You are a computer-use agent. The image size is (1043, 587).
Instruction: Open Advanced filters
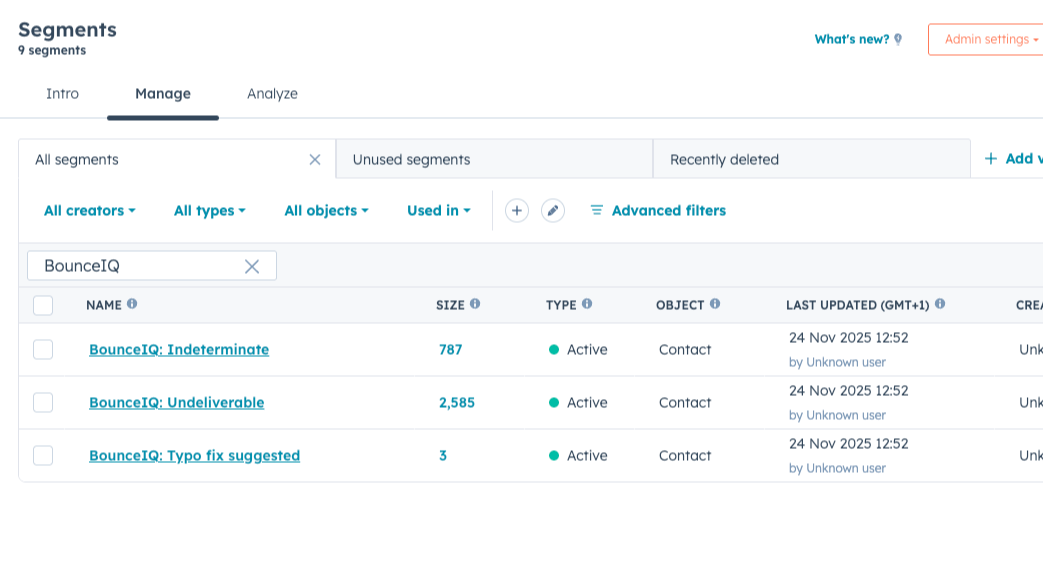(x=658, y=210)
